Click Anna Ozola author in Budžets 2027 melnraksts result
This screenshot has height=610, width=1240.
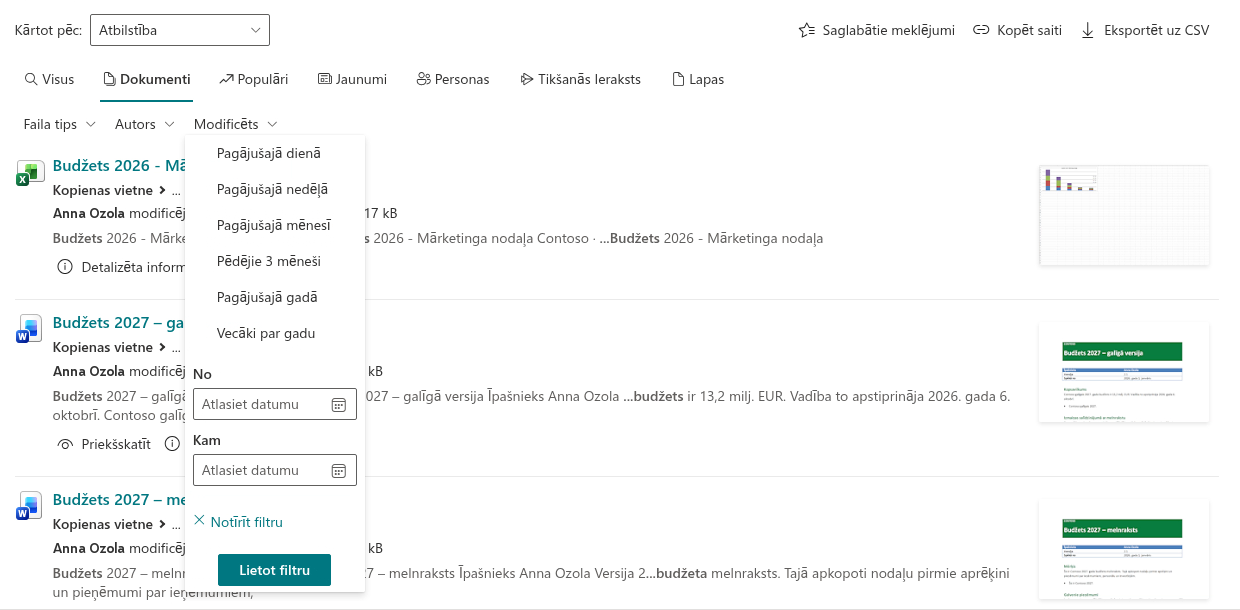(88, 548)
